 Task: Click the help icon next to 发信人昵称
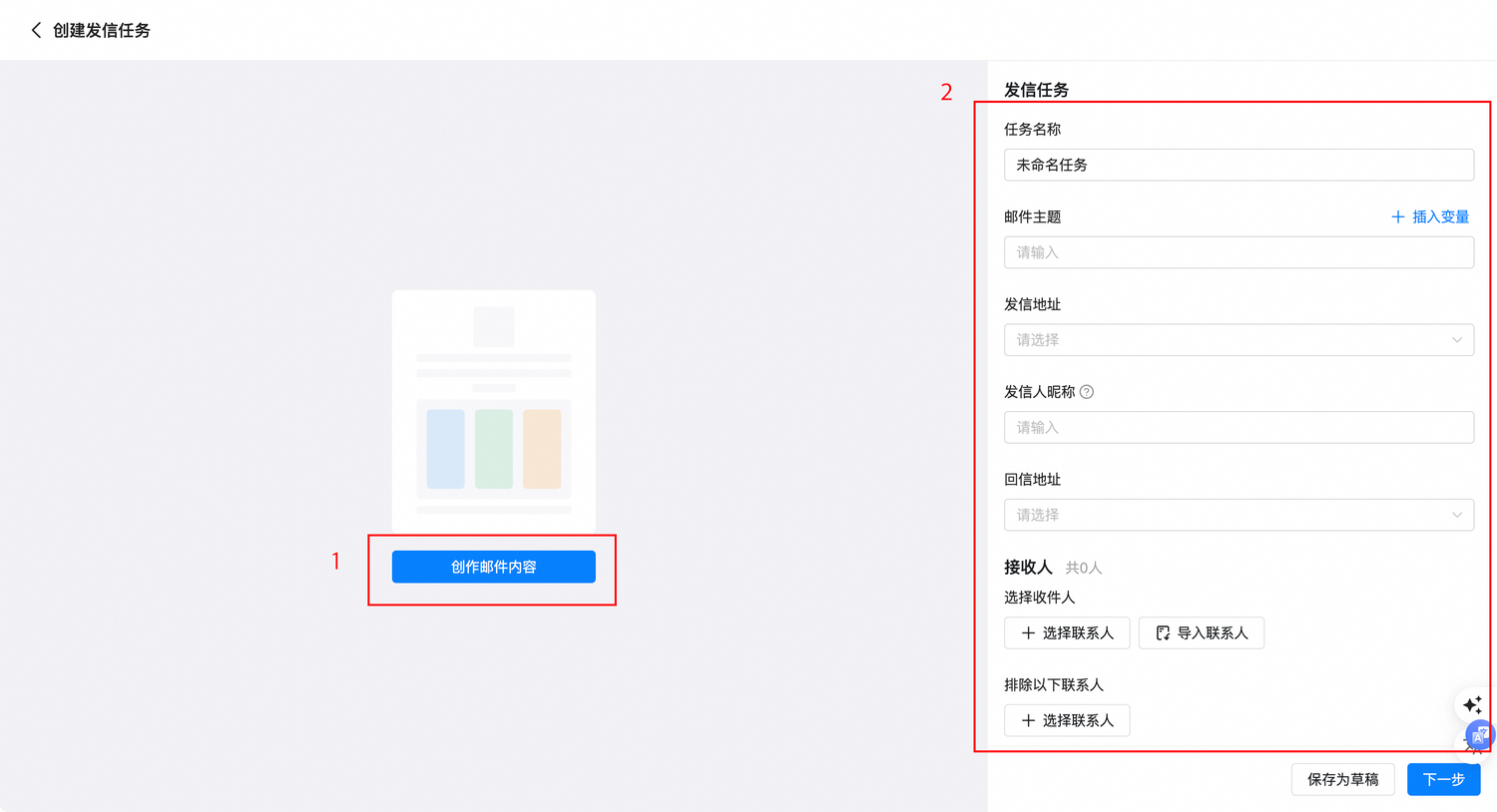(1087, 392)
